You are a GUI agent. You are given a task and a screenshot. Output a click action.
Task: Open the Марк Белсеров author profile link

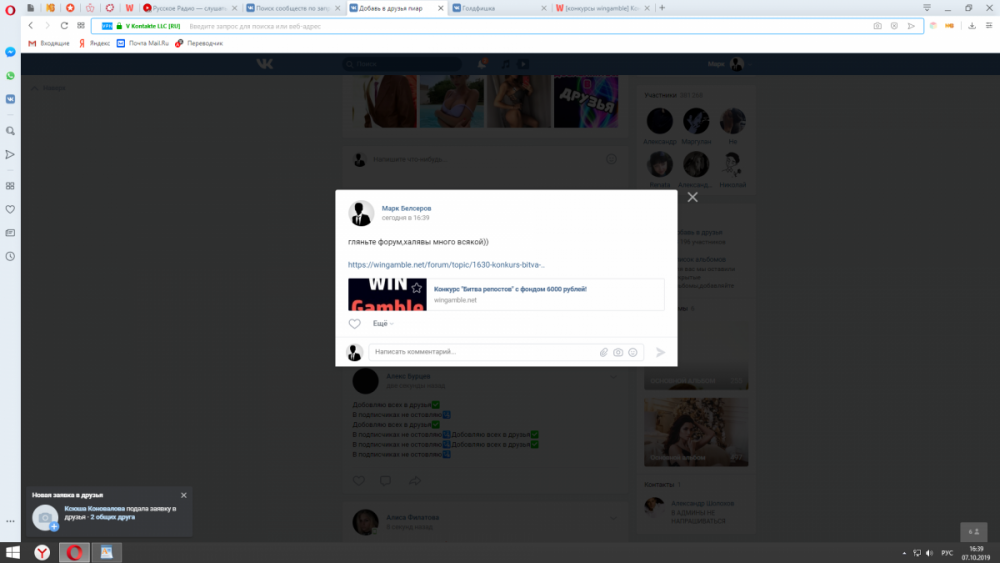[406, 208]
